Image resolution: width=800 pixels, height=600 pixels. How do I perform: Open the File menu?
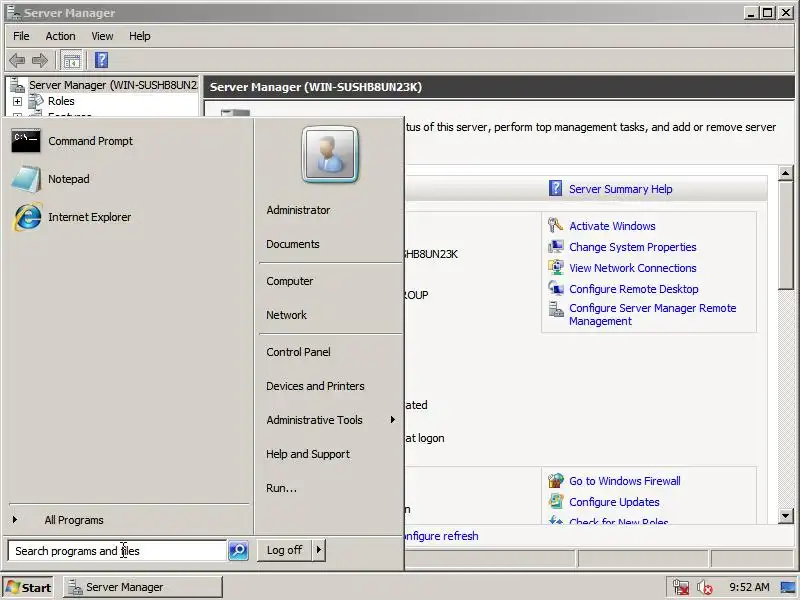click(21, 36)
